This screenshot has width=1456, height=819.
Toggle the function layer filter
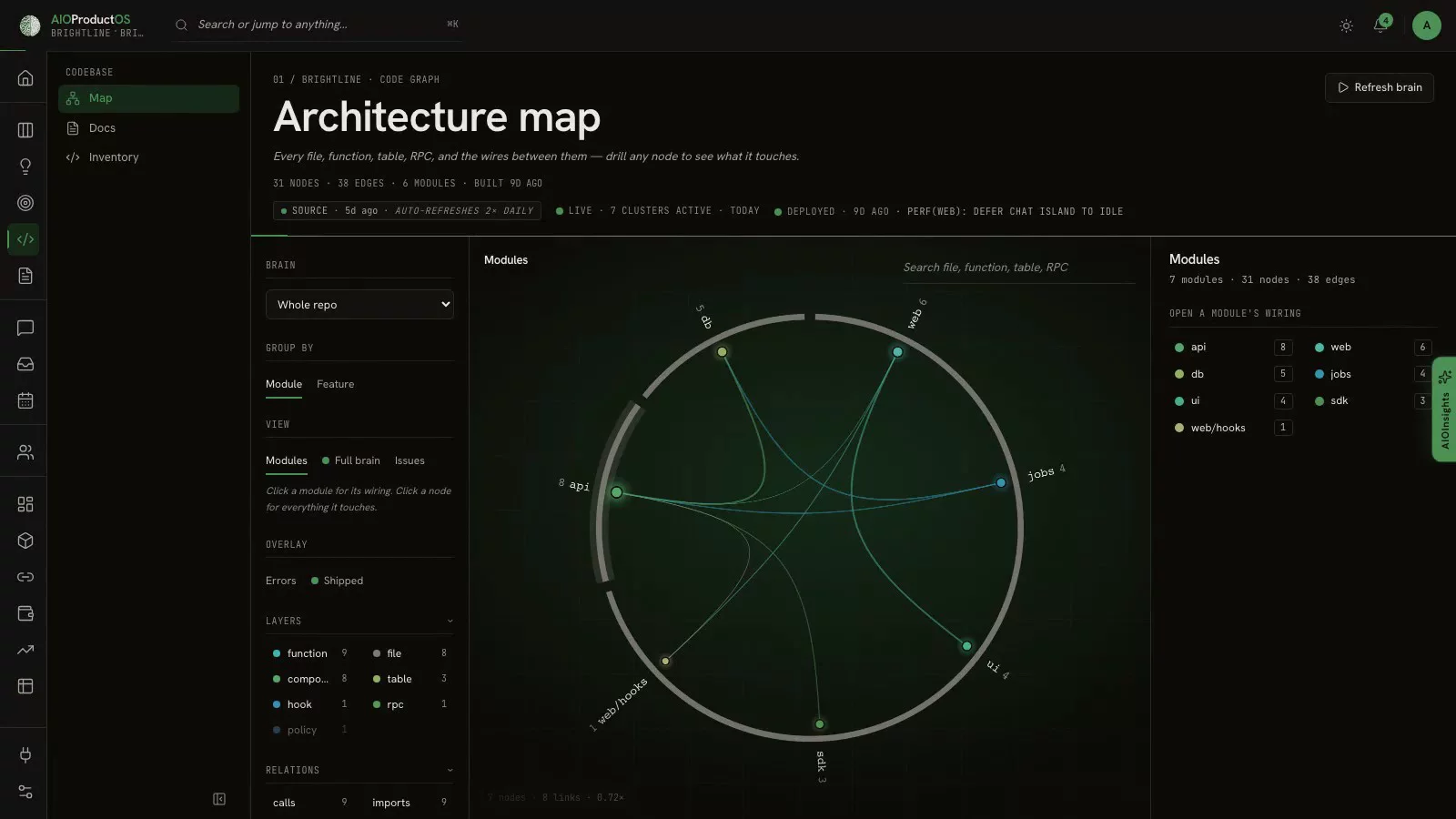tap(309, 653)
